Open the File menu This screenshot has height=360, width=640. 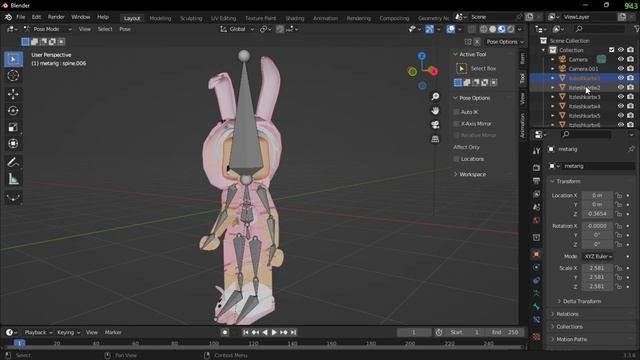pyautogui.click(x=20, y=17)
